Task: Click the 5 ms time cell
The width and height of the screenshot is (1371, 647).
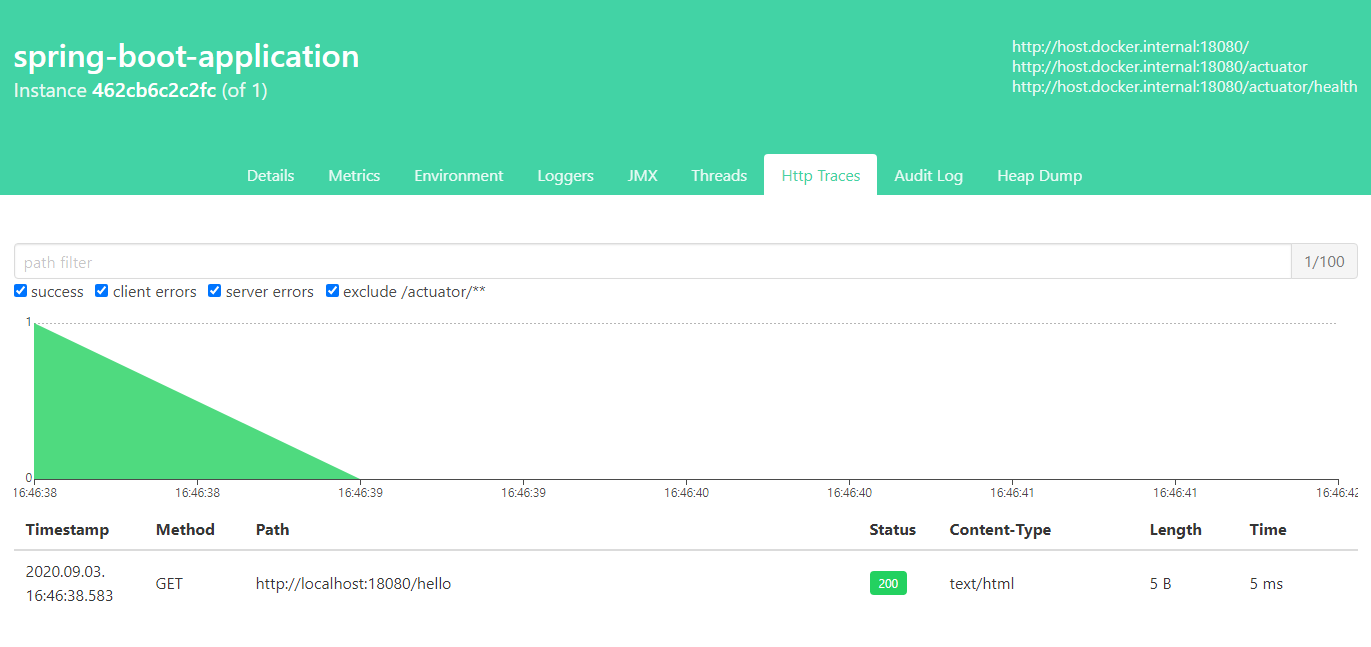Action: click(1266, 584)
